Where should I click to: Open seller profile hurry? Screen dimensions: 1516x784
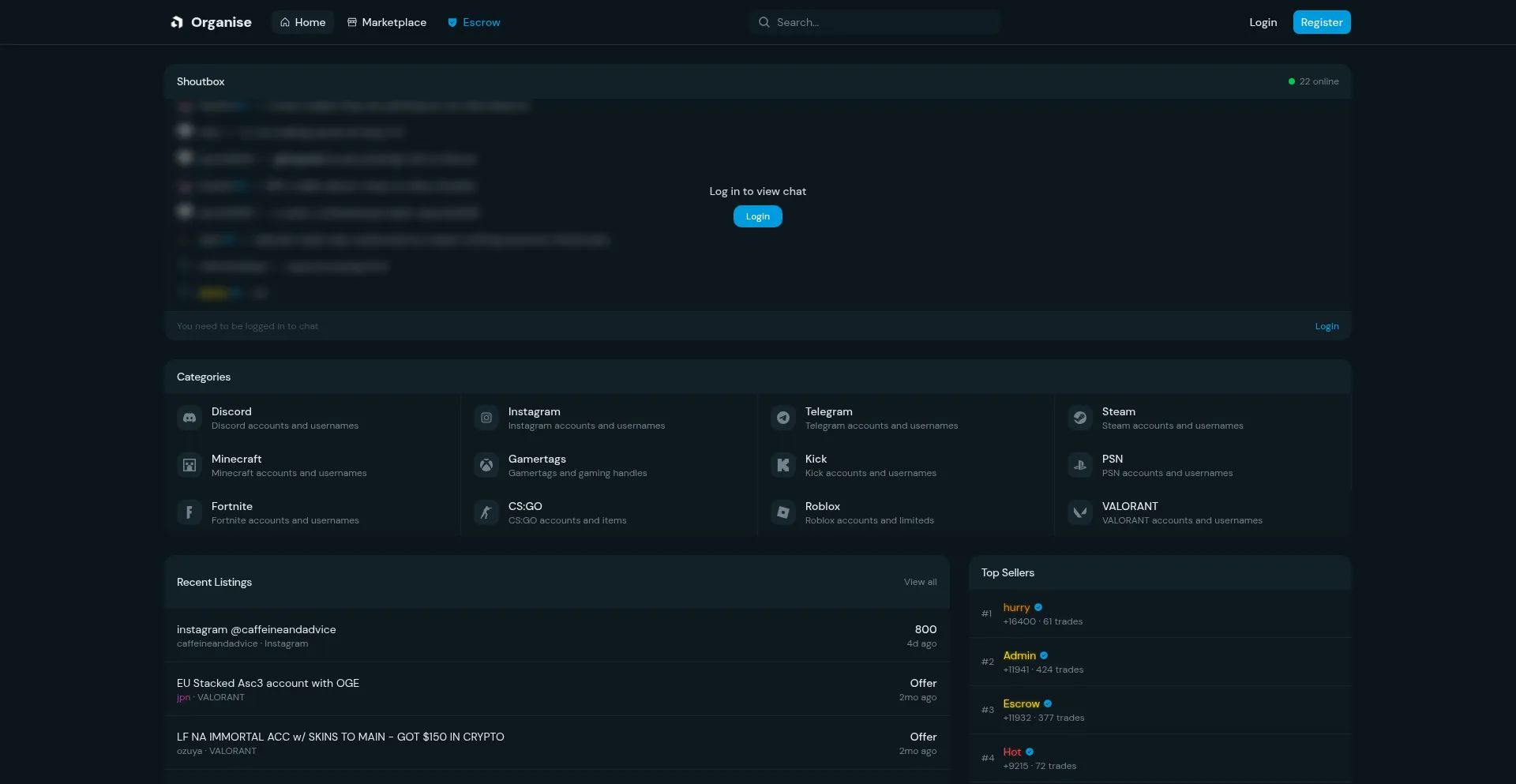[x=1016, y=607]
